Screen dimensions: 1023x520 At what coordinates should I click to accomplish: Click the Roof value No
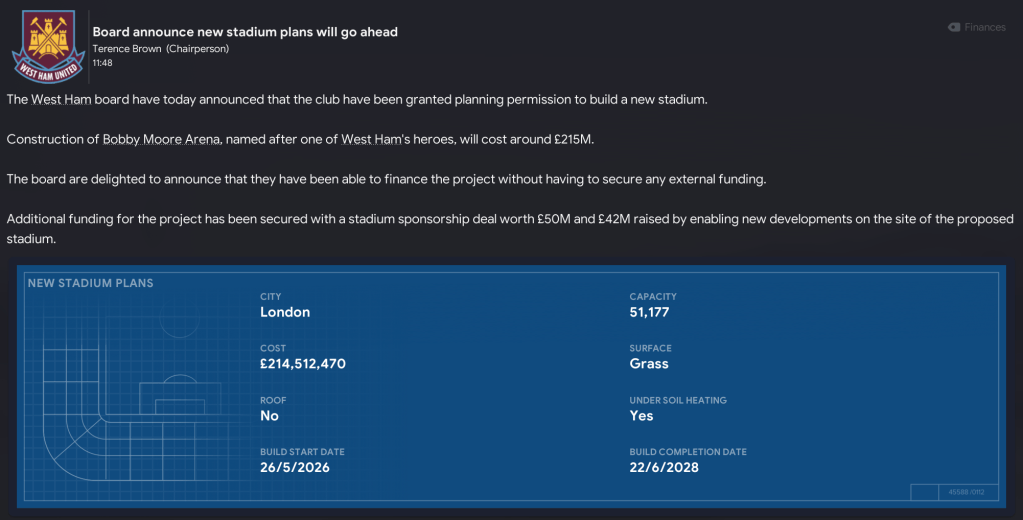[x=269, y=416]
